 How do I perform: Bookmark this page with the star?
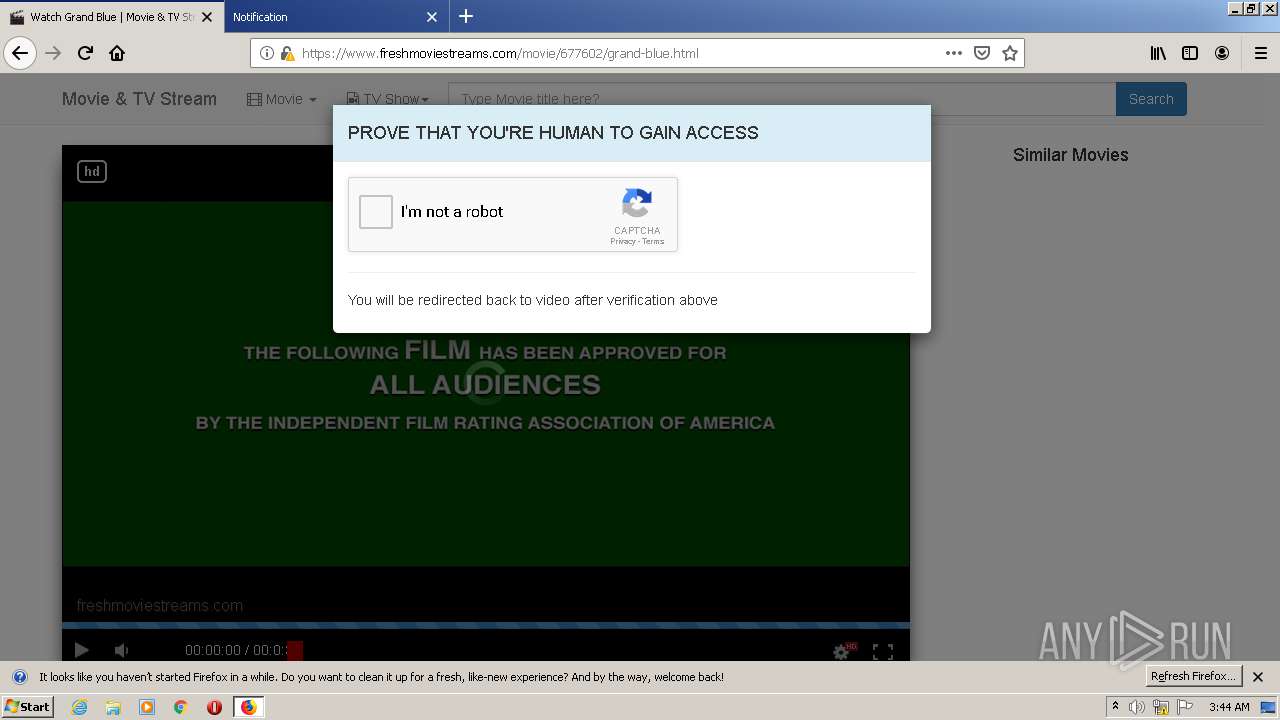tap(1010, 53)
